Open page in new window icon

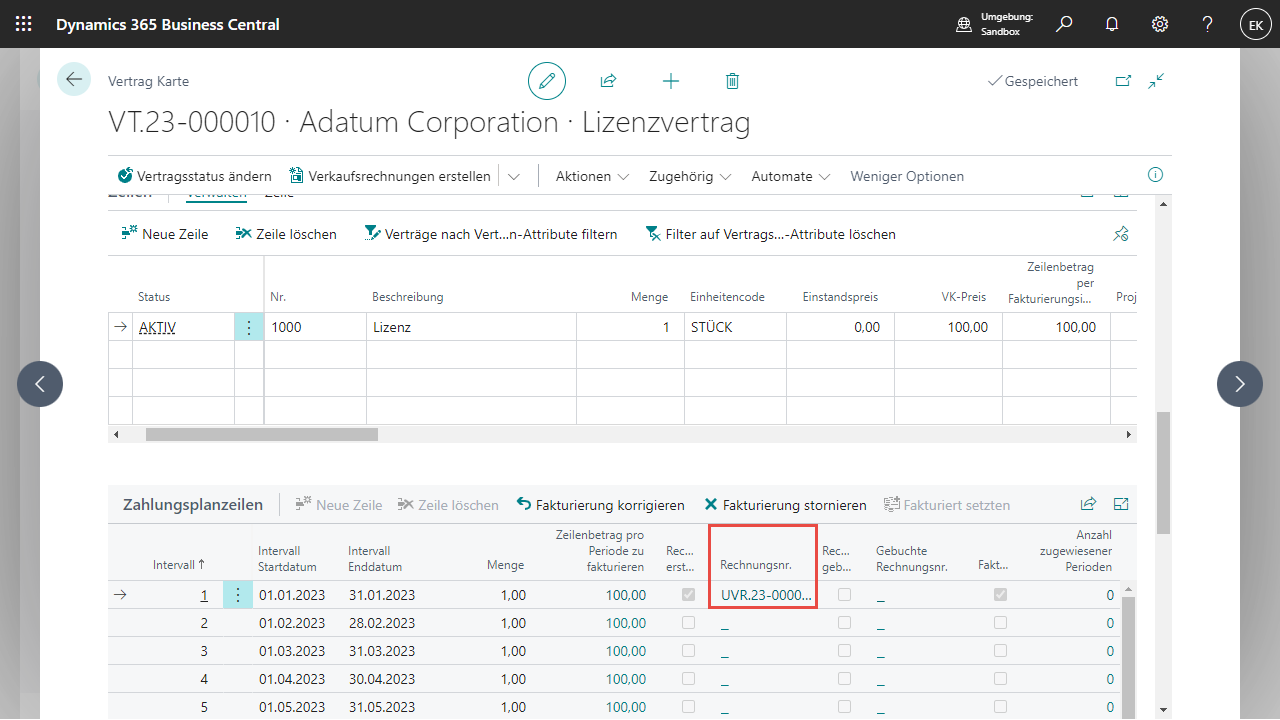1123,81
